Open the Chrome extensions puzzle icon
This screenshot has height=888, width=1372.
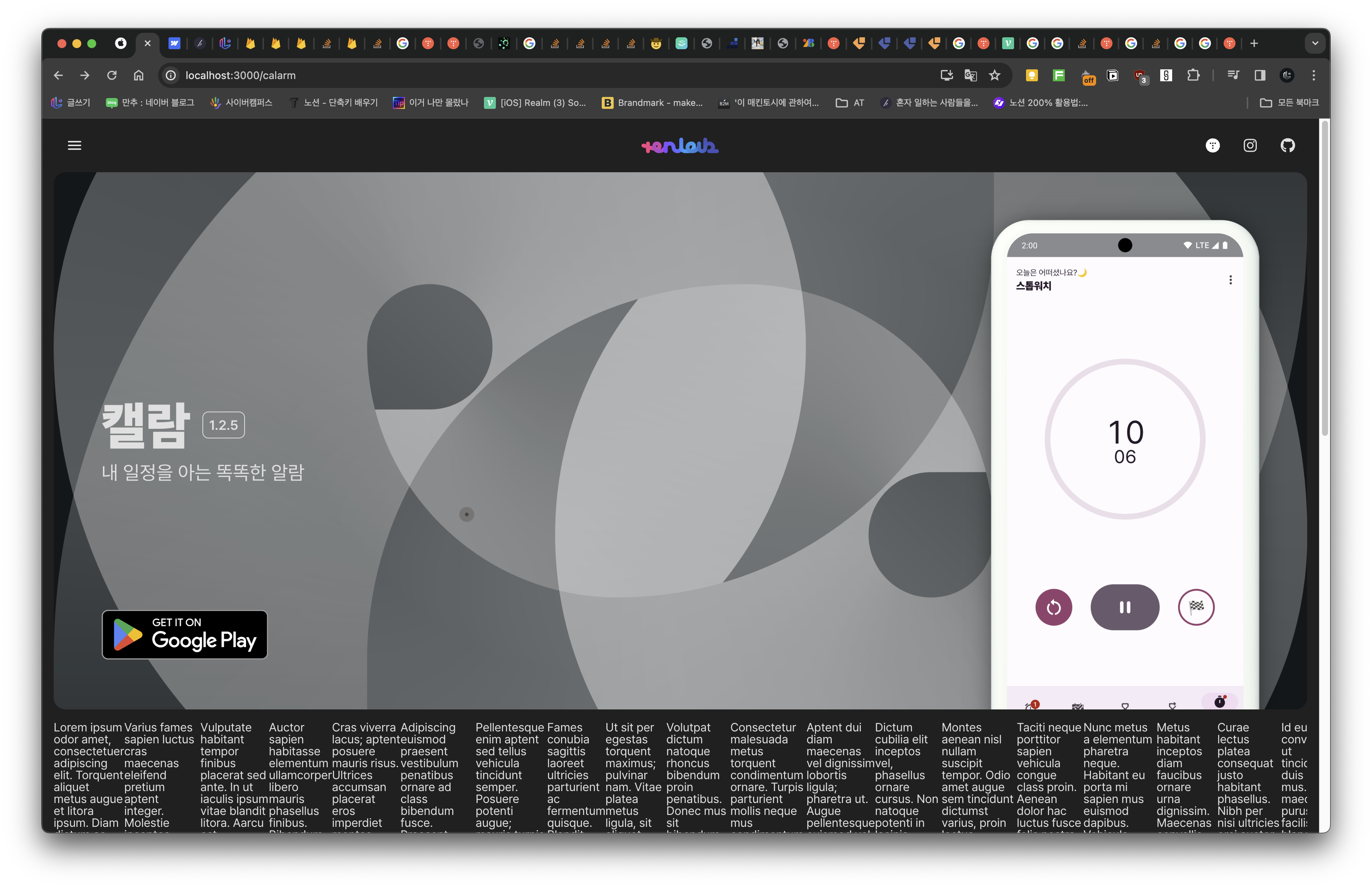pyautogui.click(x=1193, y=75)
